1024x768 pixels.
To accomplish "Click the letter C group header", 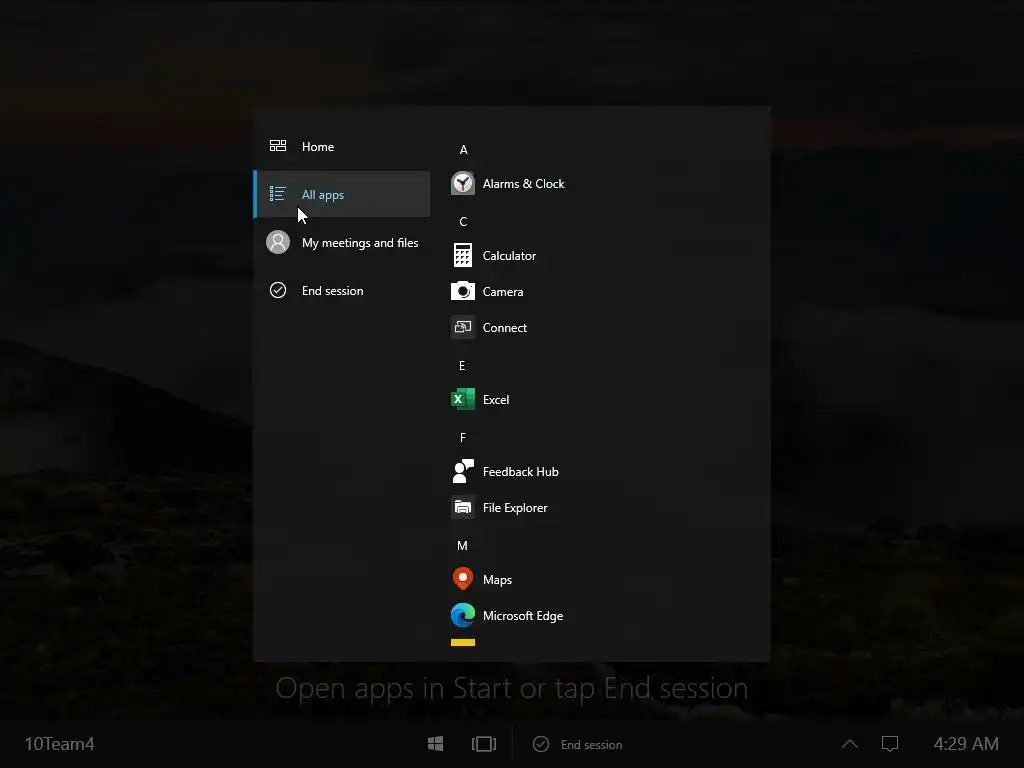I will tap(463, 221).
